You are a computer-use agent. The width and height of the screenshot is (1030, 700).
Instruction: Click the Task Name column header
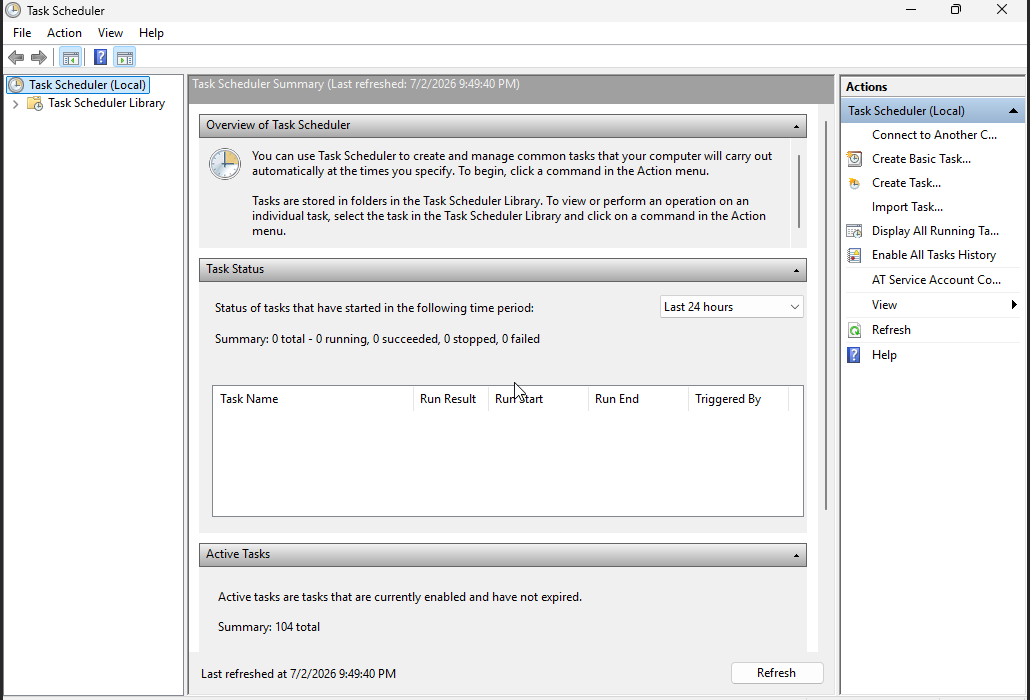pos(313,399)
